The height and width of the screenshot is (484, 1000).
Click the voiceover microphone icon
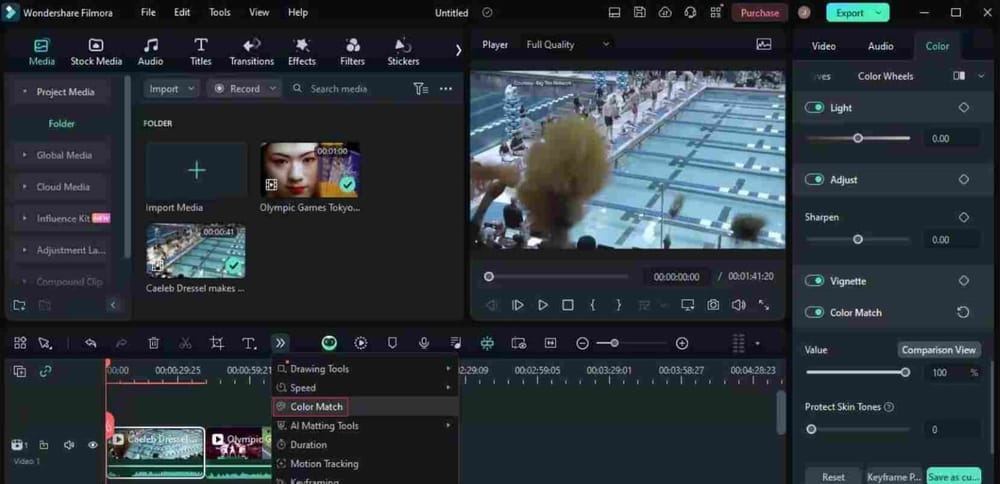424,343
